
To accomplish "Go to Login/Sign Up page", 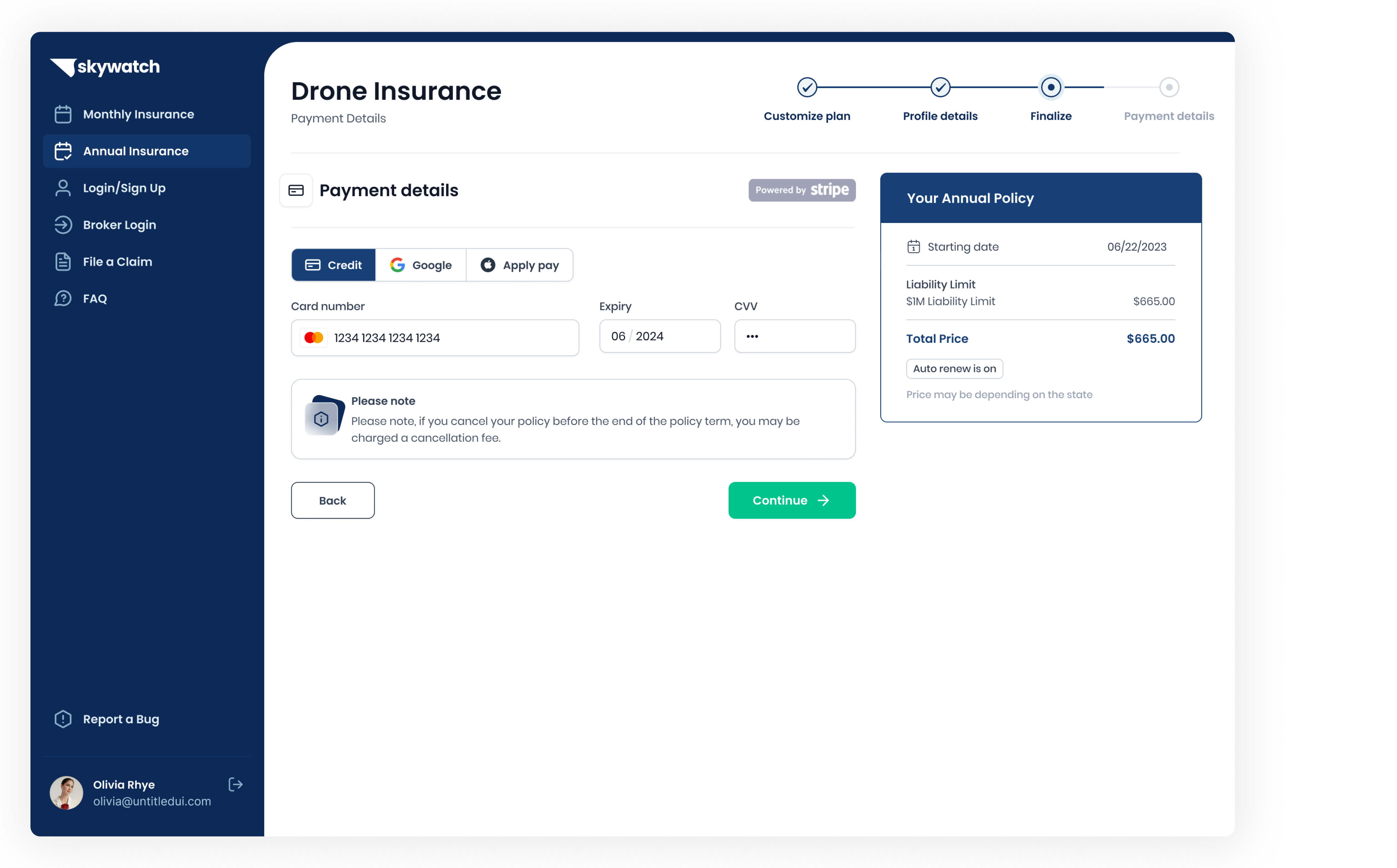I will pos(147,188).
